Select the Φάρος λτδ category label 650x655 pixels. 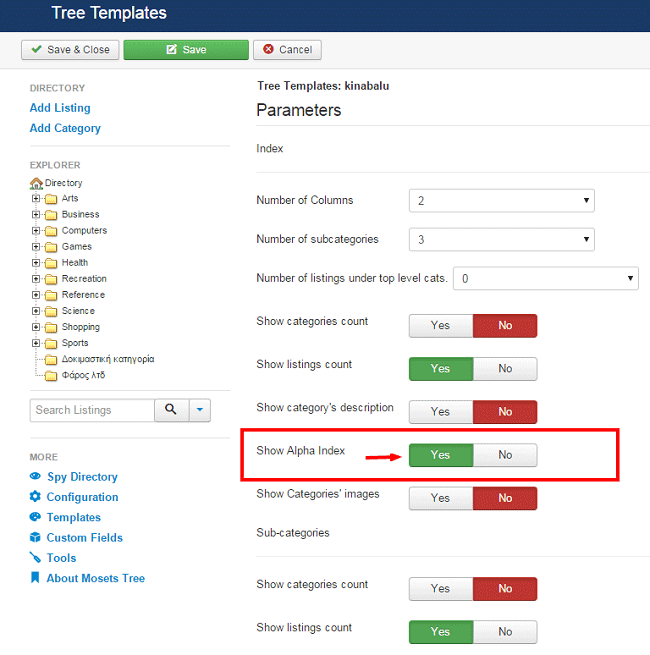coord(83,375)
